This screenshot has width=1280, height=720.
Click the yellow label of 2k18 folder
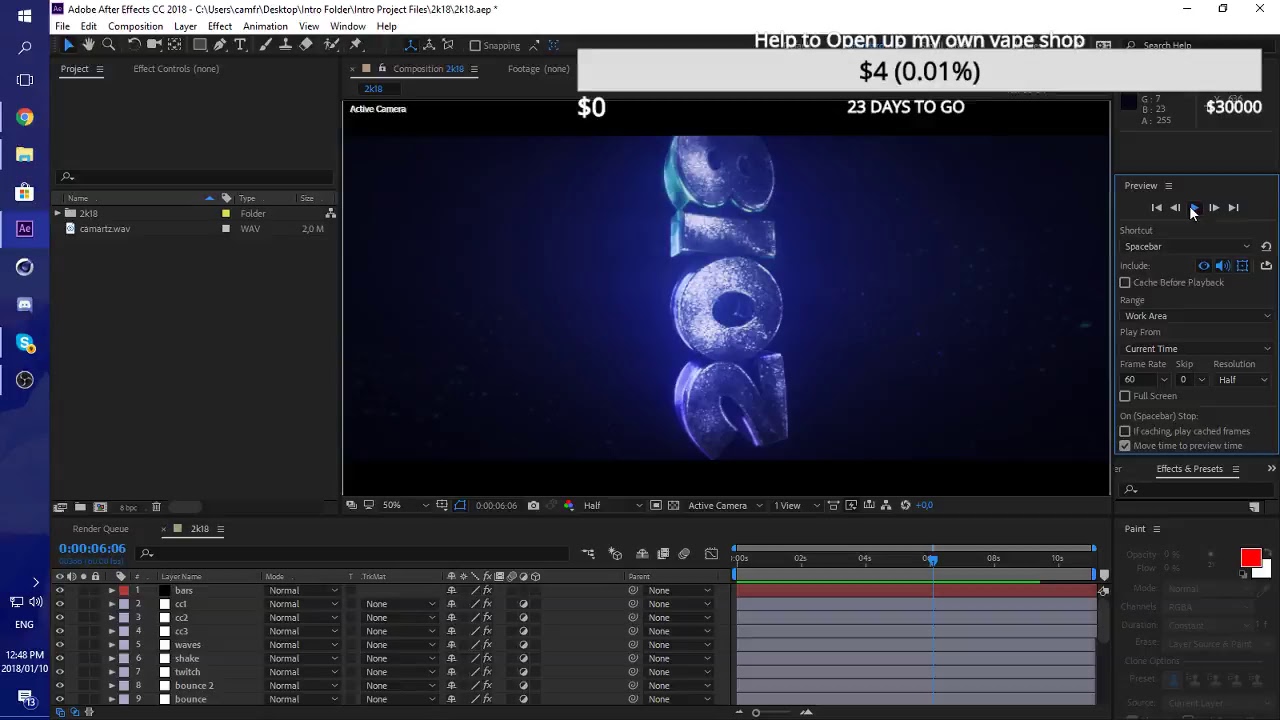[226, 214]
